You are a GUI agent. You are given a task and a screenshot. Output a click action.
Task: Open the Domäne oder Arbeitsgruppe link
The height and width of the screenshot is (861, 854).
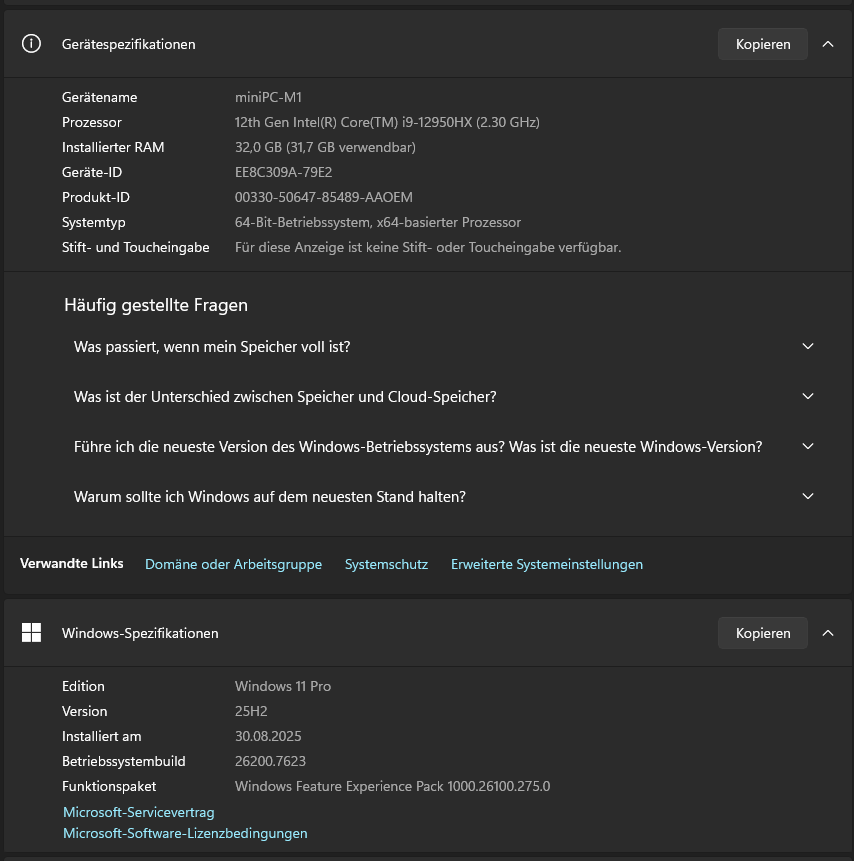[233, 564]
